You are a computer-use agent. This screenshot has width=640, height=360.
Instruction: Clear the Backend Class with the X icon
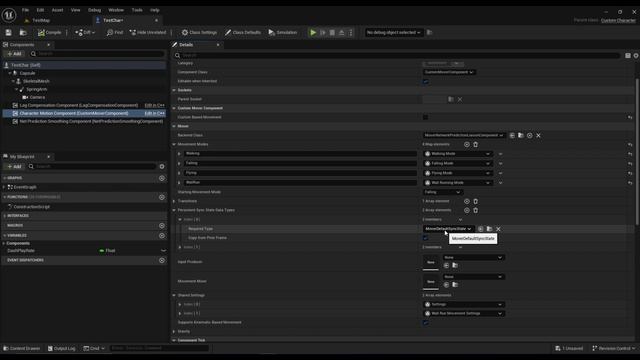click(538, 136)
